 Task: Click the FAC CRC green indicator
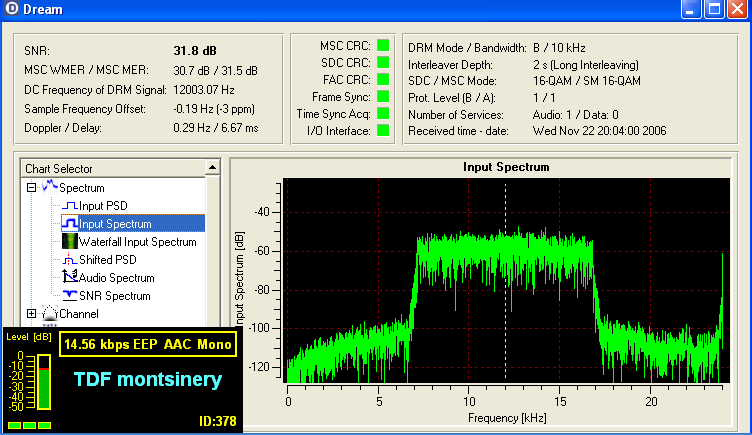click(383, 79)
